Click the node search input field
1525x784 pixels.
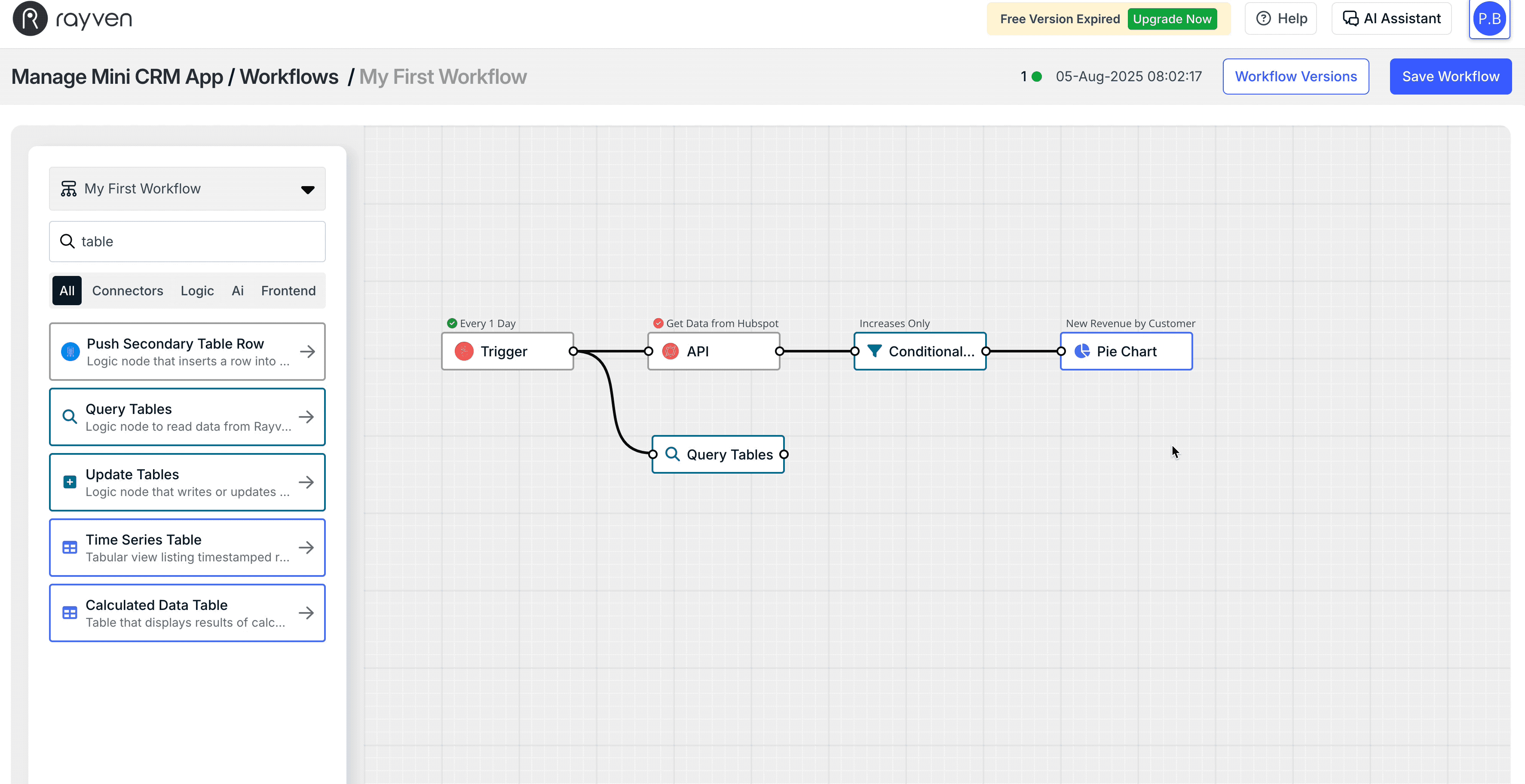tap(187, 242)
